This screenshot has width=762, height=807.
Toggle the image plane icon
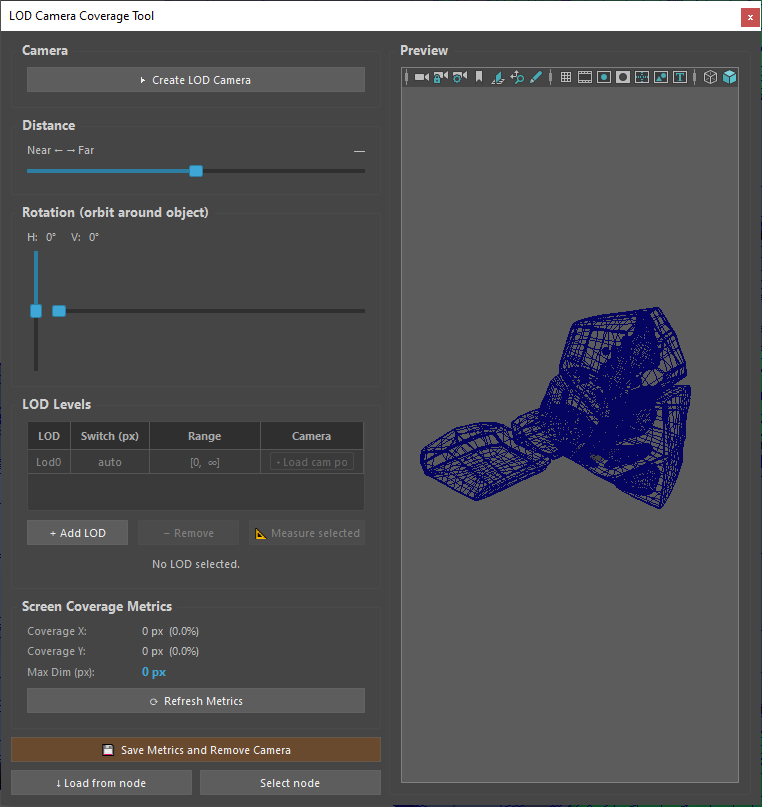[x=498, y=77]
